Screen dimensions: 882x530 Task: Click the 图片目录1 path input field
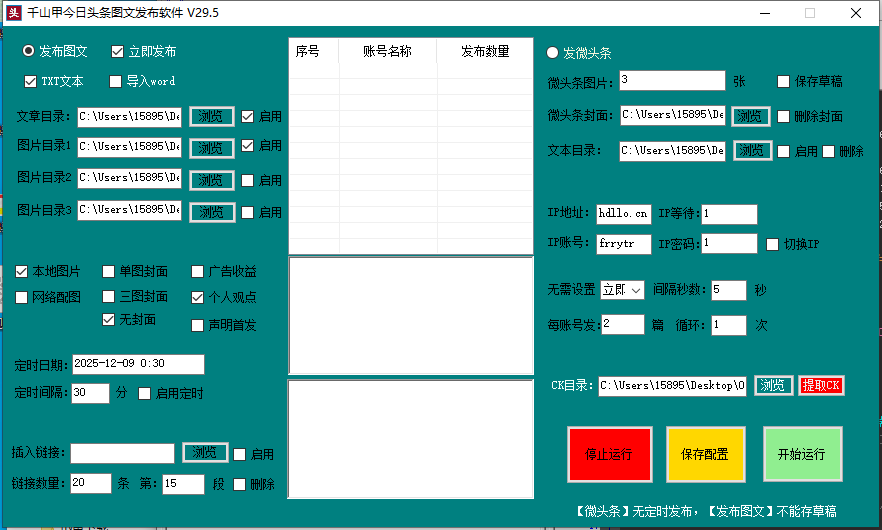129,146
